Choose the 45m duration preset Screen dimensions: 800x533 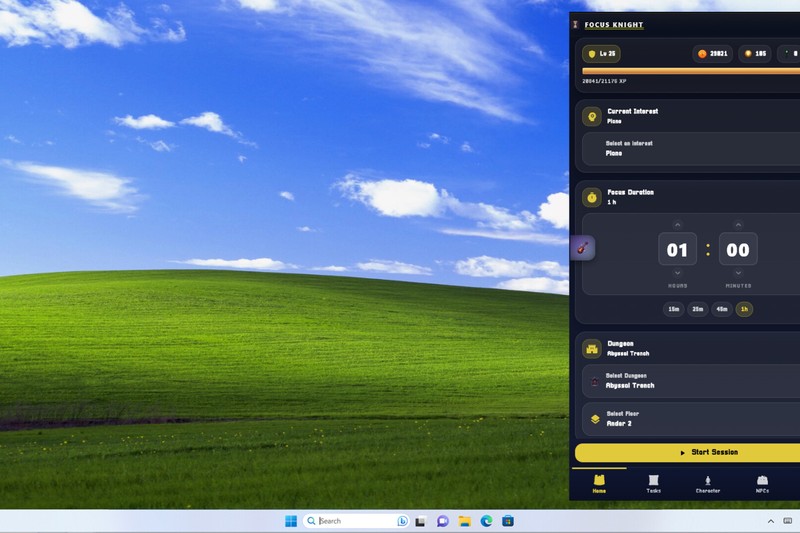coord(721,309)
